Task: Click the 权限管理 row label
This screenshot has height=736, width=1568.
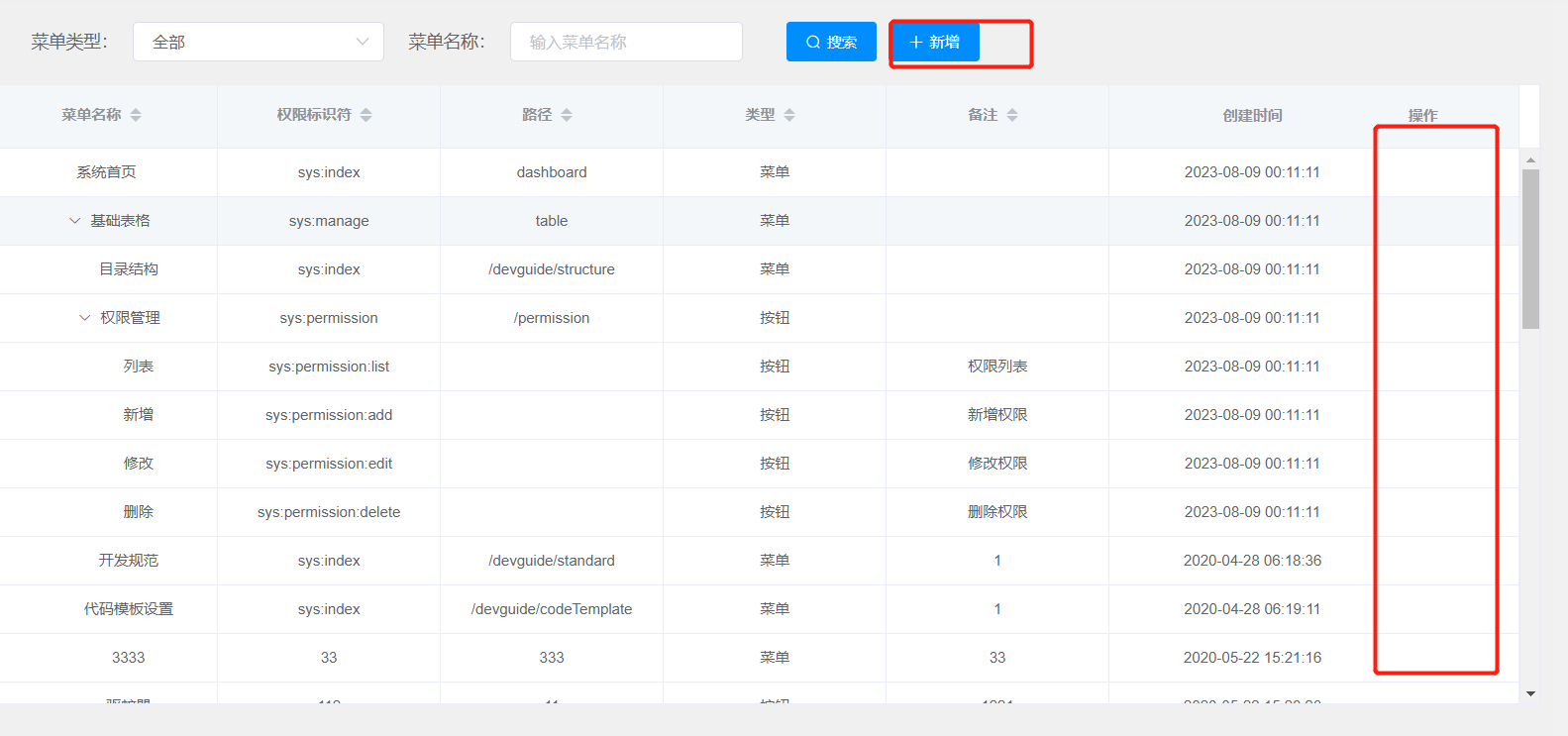Action: pos(130,318)
